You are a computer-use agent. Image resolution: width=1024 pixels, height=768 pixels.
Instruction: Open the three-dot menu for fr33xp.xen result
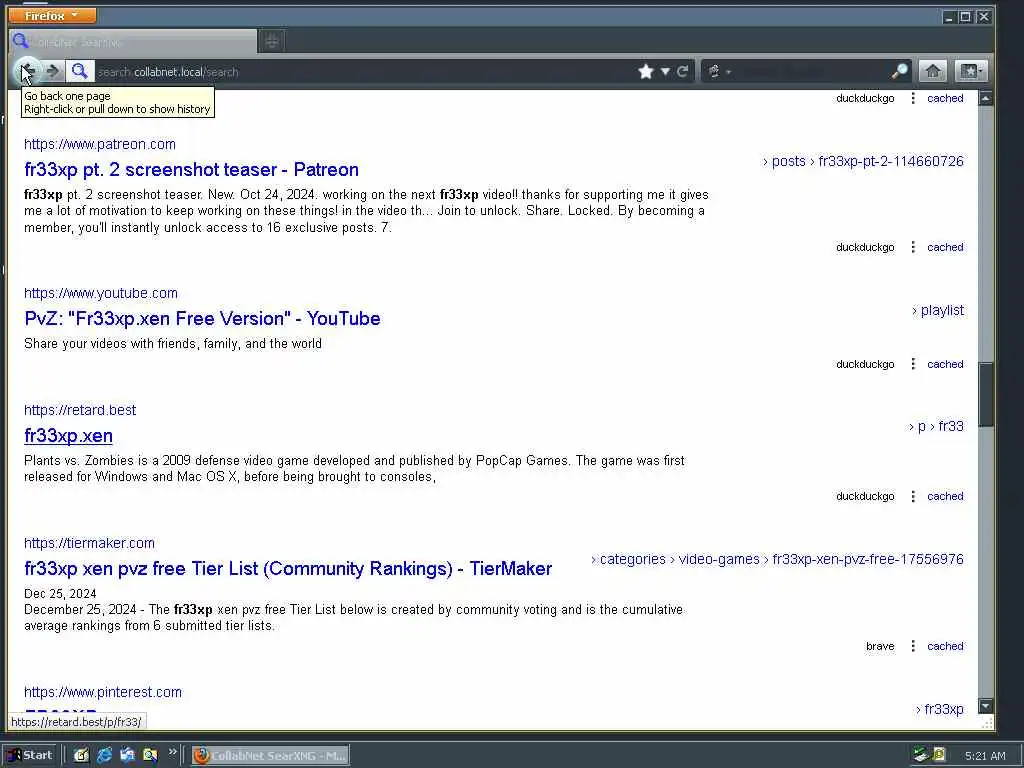coord(913,496)
